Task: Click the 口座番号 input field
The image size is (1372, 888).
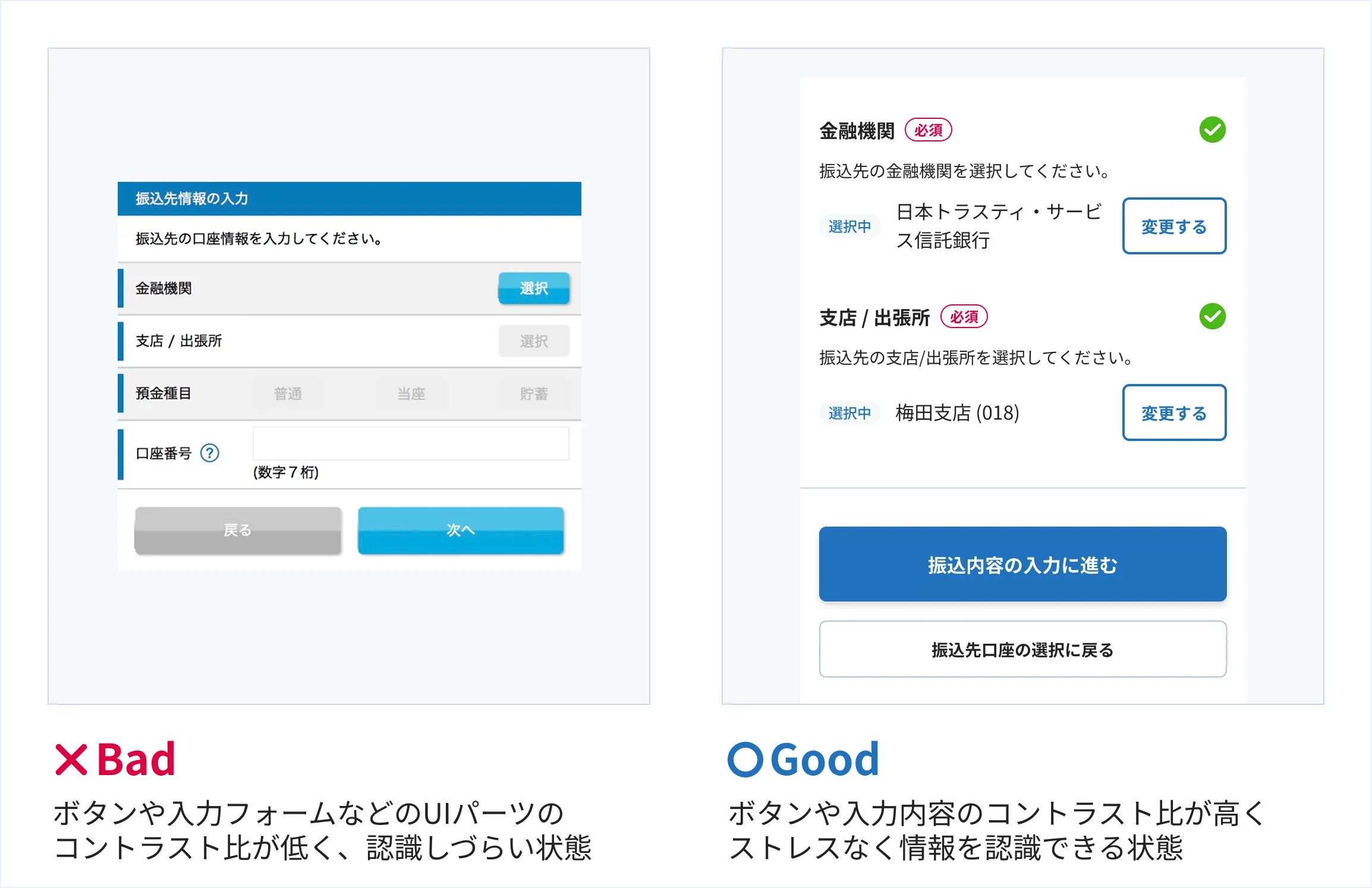Action: 411,443
